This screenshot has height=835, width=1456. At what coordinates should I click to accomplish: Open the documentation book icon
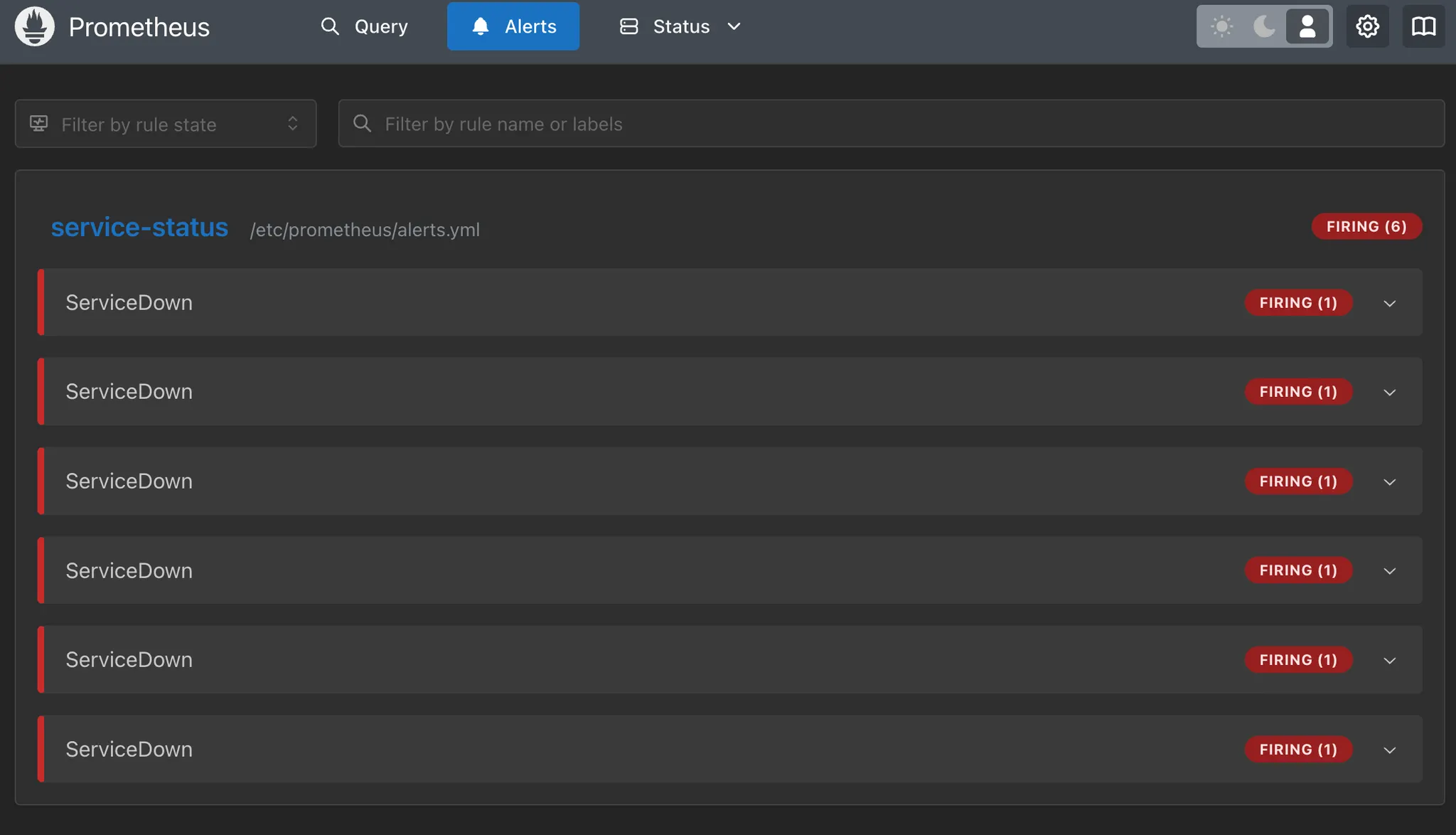[1423, 26]
